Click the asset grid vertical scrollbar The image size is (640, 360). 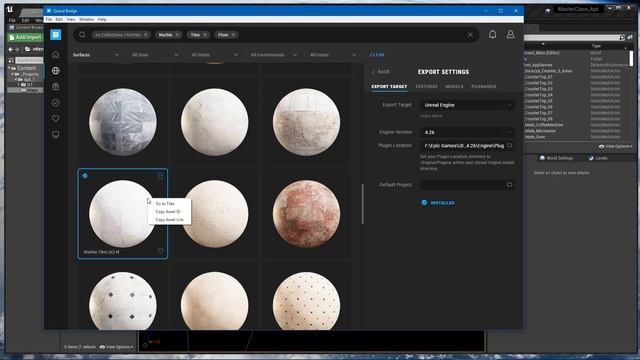[x=362, y=204]
